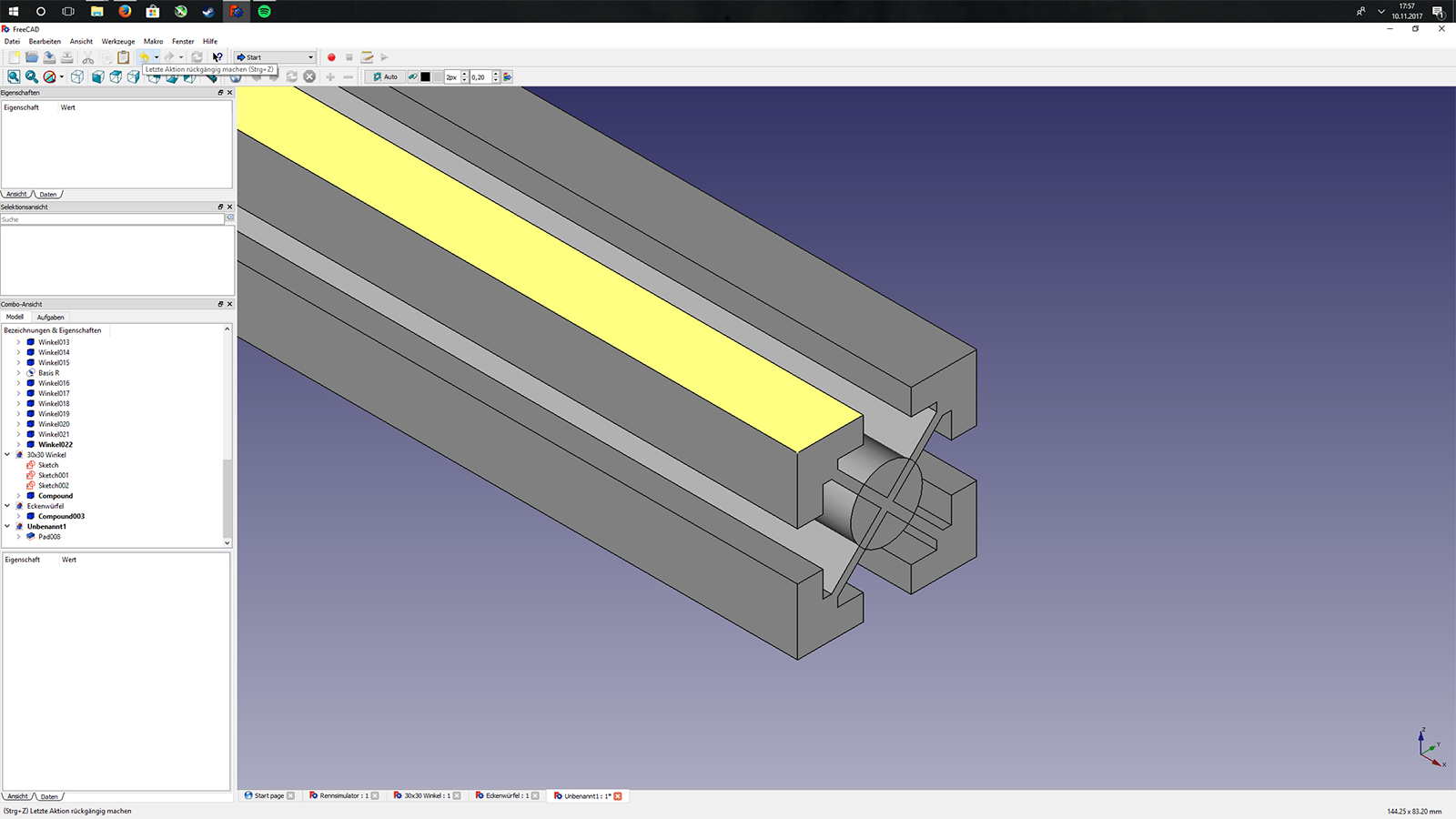The image size is (1456, 819).
Task: Open the Ansicht menu
Action: coord(81,42)
